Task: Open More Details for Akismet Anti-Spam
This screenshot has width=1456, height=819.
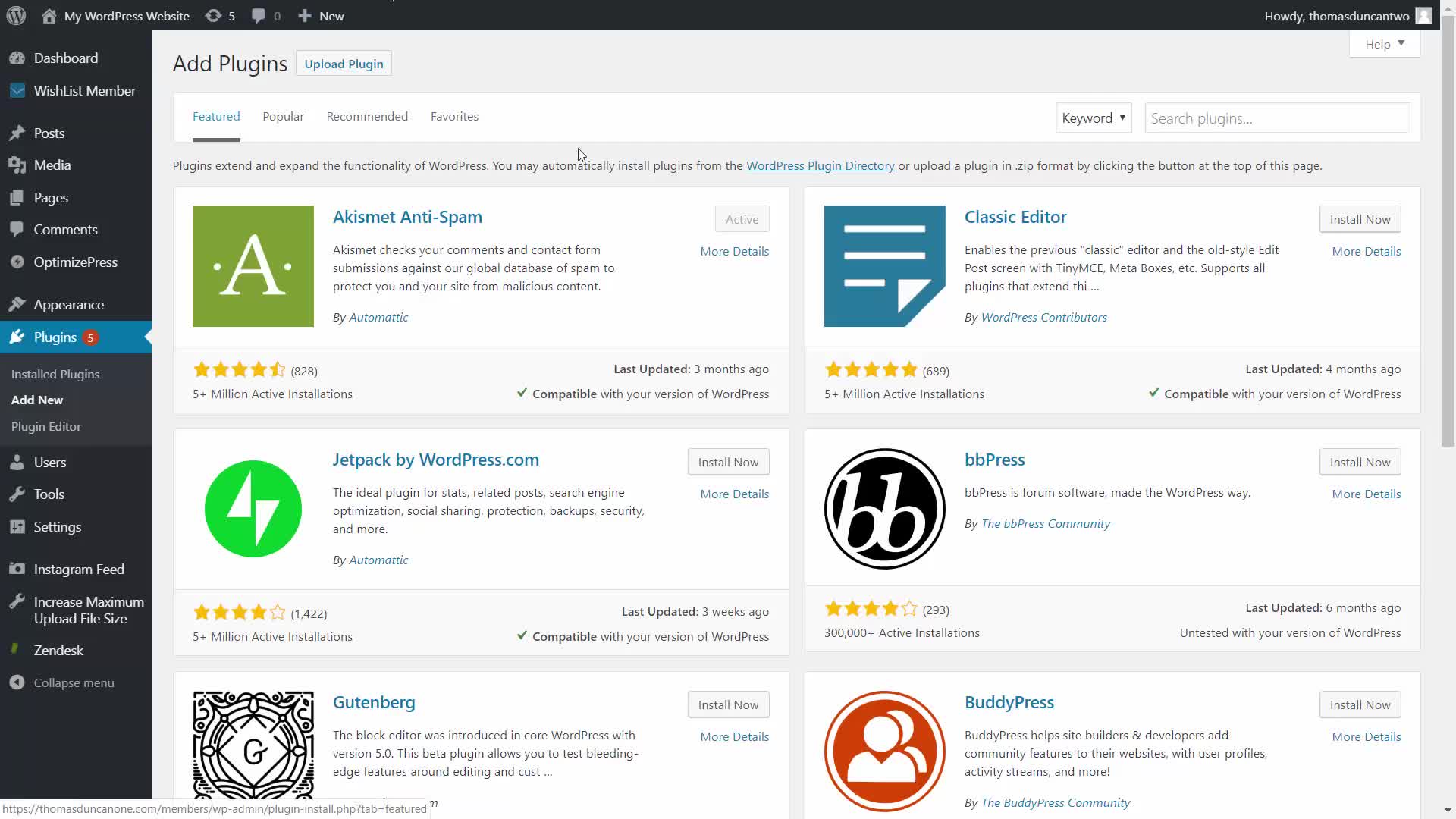Action: (734, 252)
